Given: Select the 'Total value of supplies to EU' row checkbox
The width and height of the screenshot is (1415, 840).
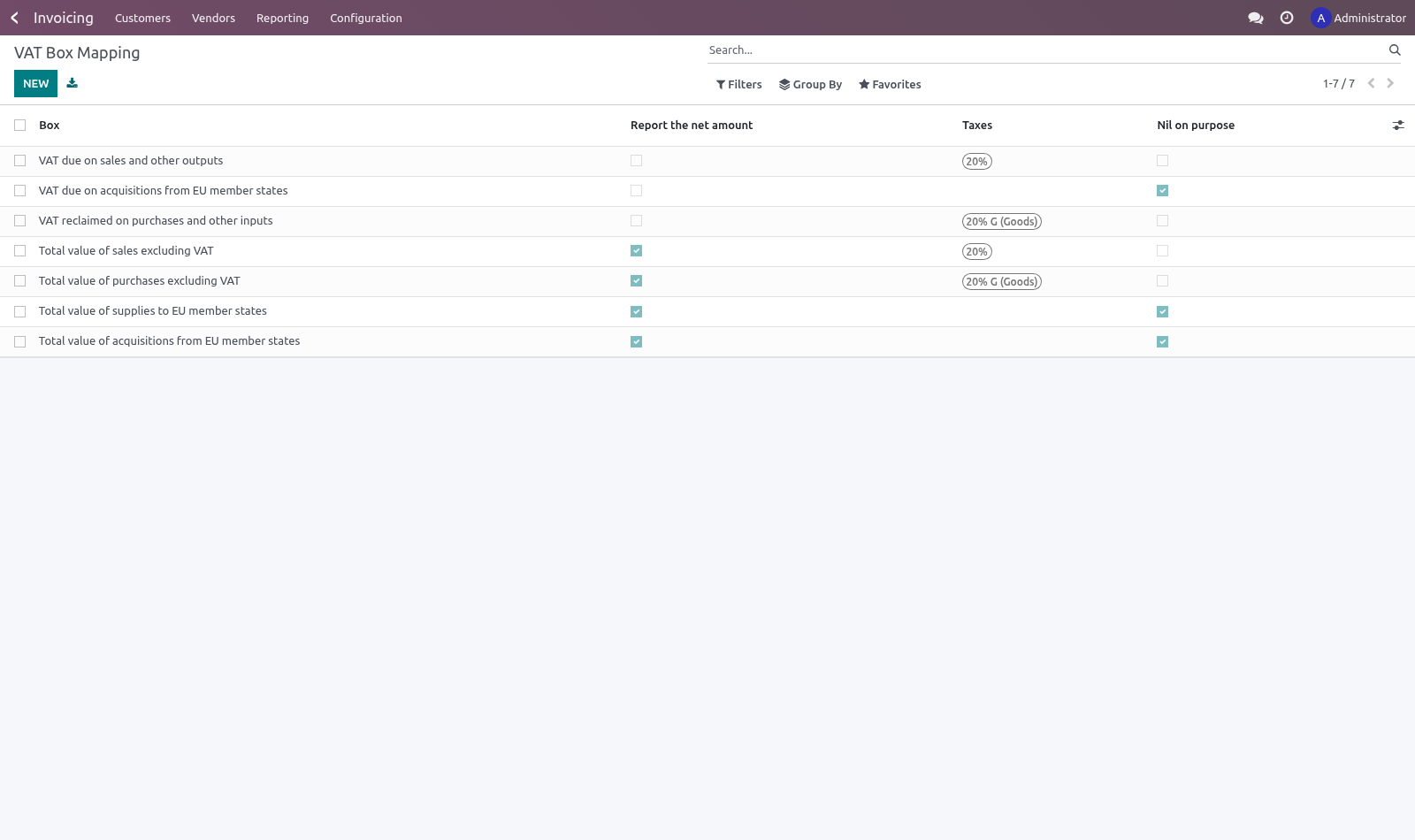Looking at the screenshot, I should tap(19, 311).
